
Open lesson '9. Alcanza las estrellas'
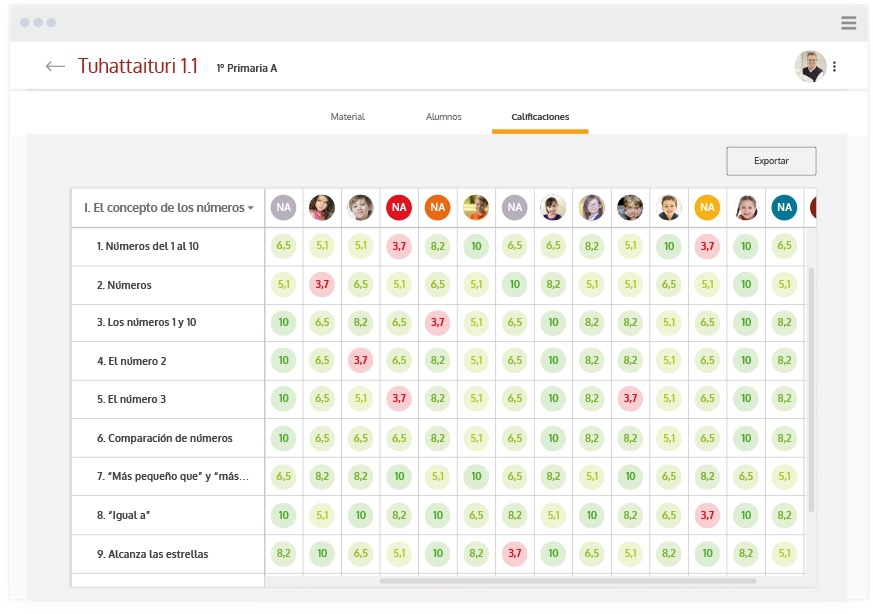(152, 554)
